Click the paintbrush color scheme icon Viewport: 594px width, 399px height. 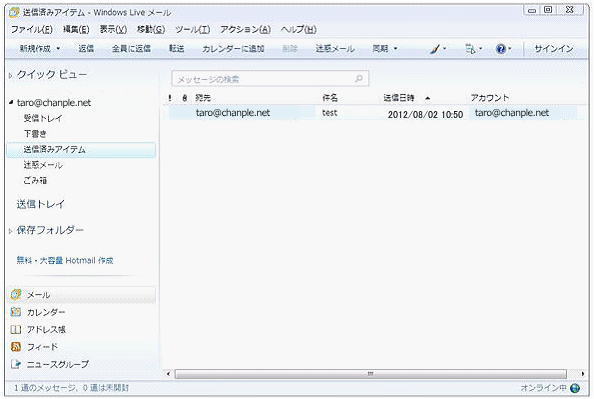pyautogui.click(x=435, y=49)
